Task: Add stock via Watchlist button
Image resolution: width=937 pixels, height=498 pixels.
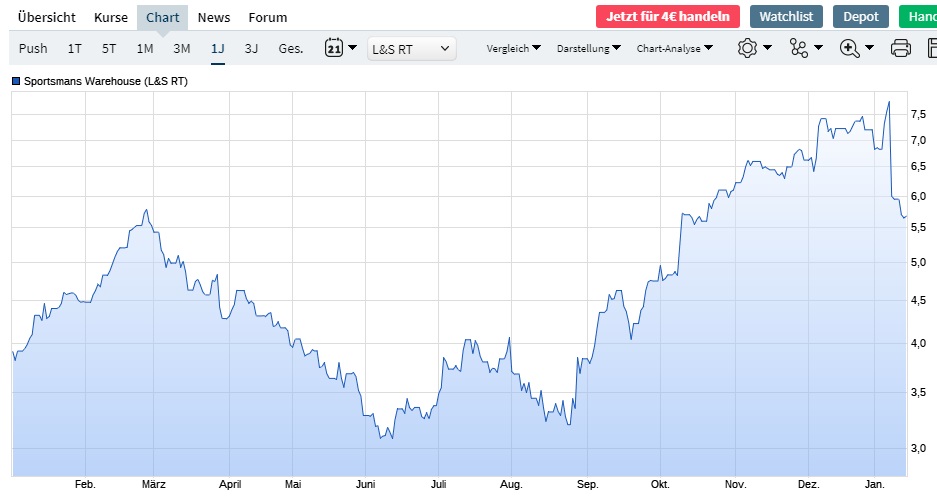Action: point(785,17)
